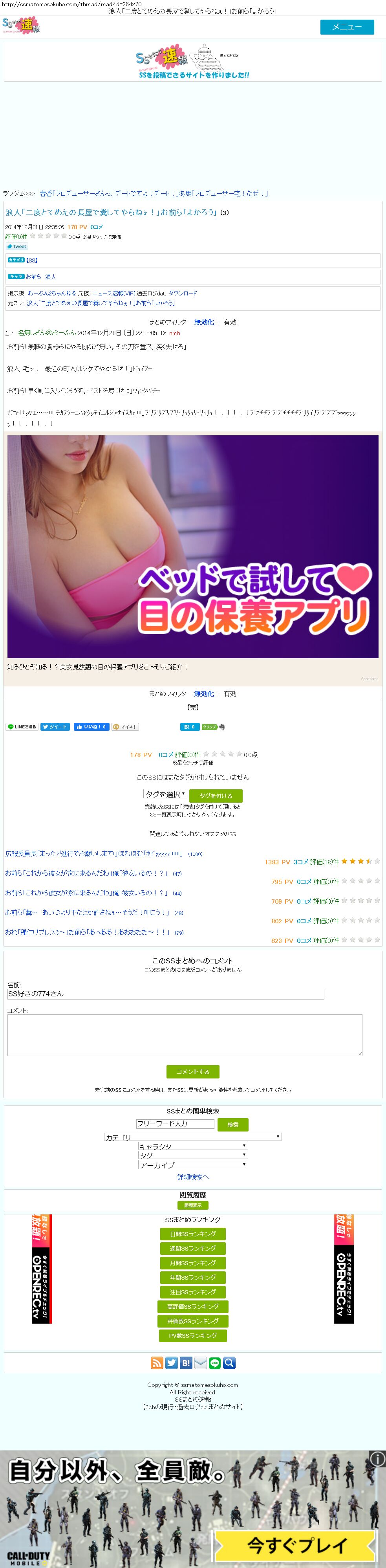
Task: Open the magnifier search icon in footer
Action: coord(229,1363)
